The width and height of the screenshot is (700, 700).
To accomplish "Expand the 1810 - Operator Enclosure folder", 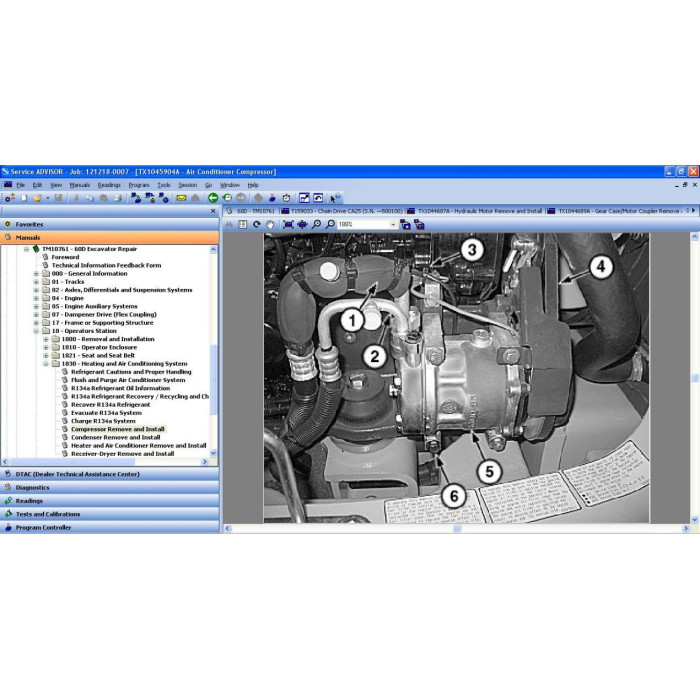I will click(46, 347).
